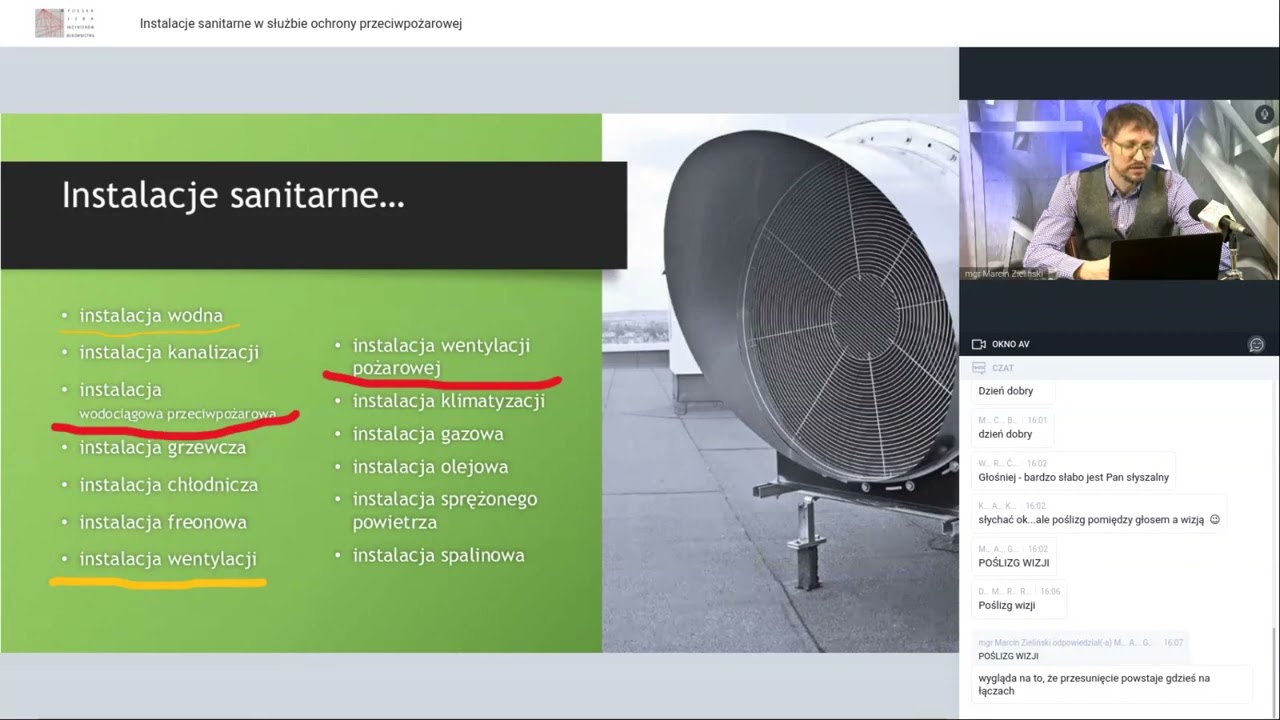This screenshot has height=720, width=1280.
Task: Click the 'instalacja klimatyzacji' bullet
Action: click(x=448, y=401)
